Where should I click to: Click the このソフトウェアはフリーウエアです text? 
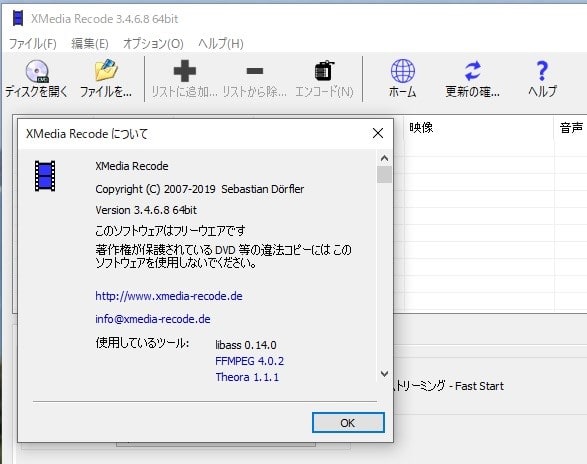pyautogui.click(x=170, y=231)
